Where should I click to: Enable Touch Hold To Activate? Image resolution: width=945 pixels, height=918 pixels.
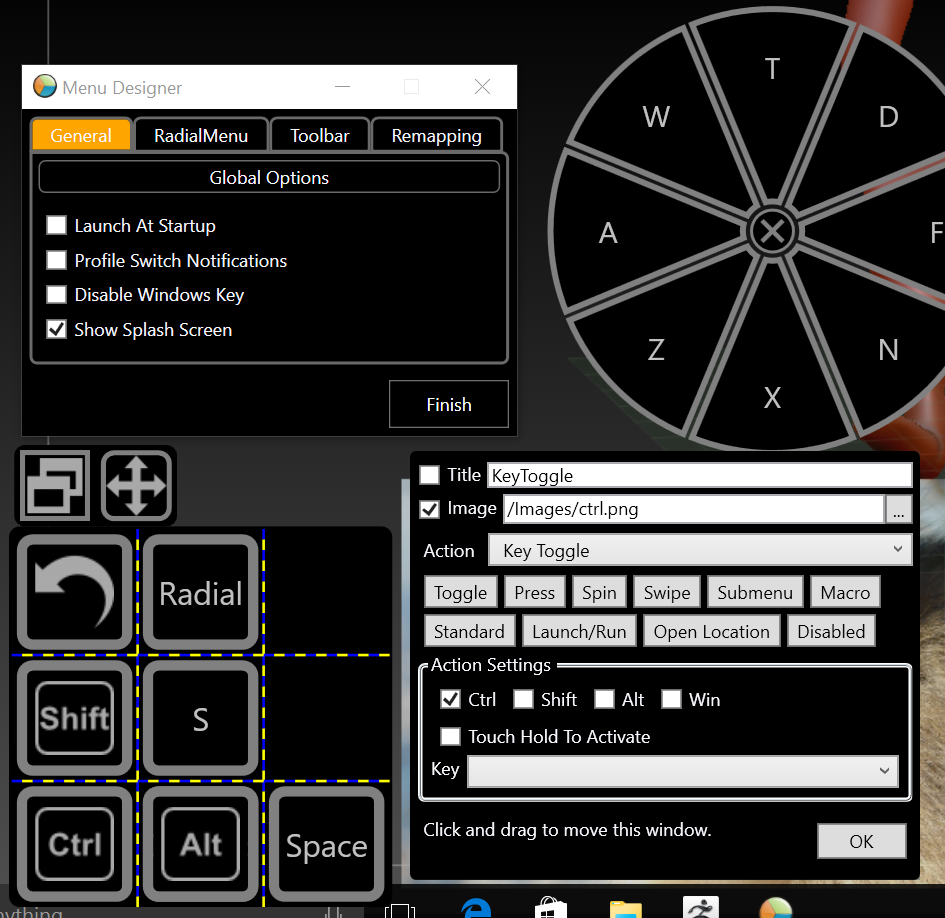(x=450, y=737)
